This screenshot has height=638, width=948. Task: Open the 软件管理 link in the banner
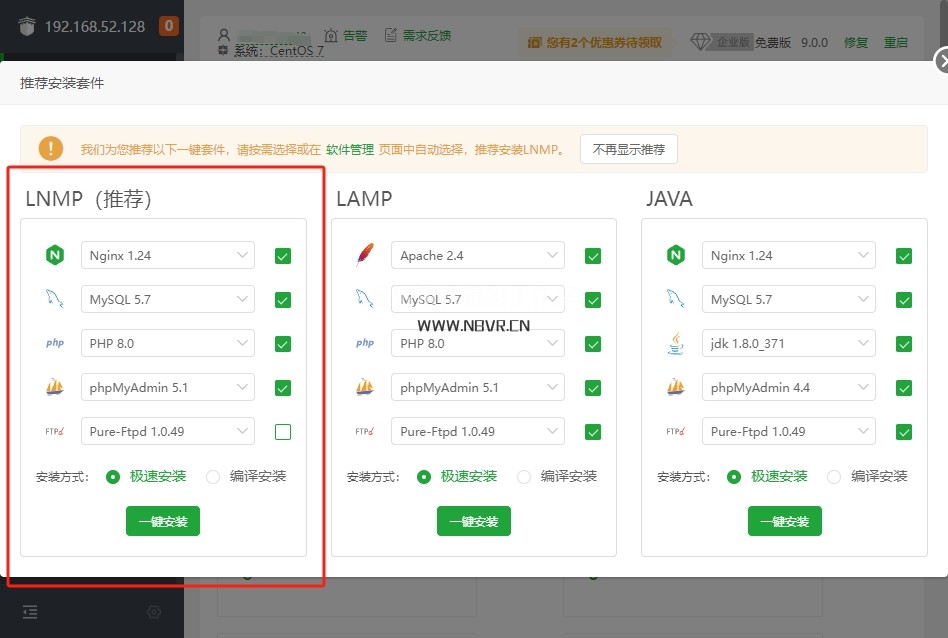[x=350, y=150]
